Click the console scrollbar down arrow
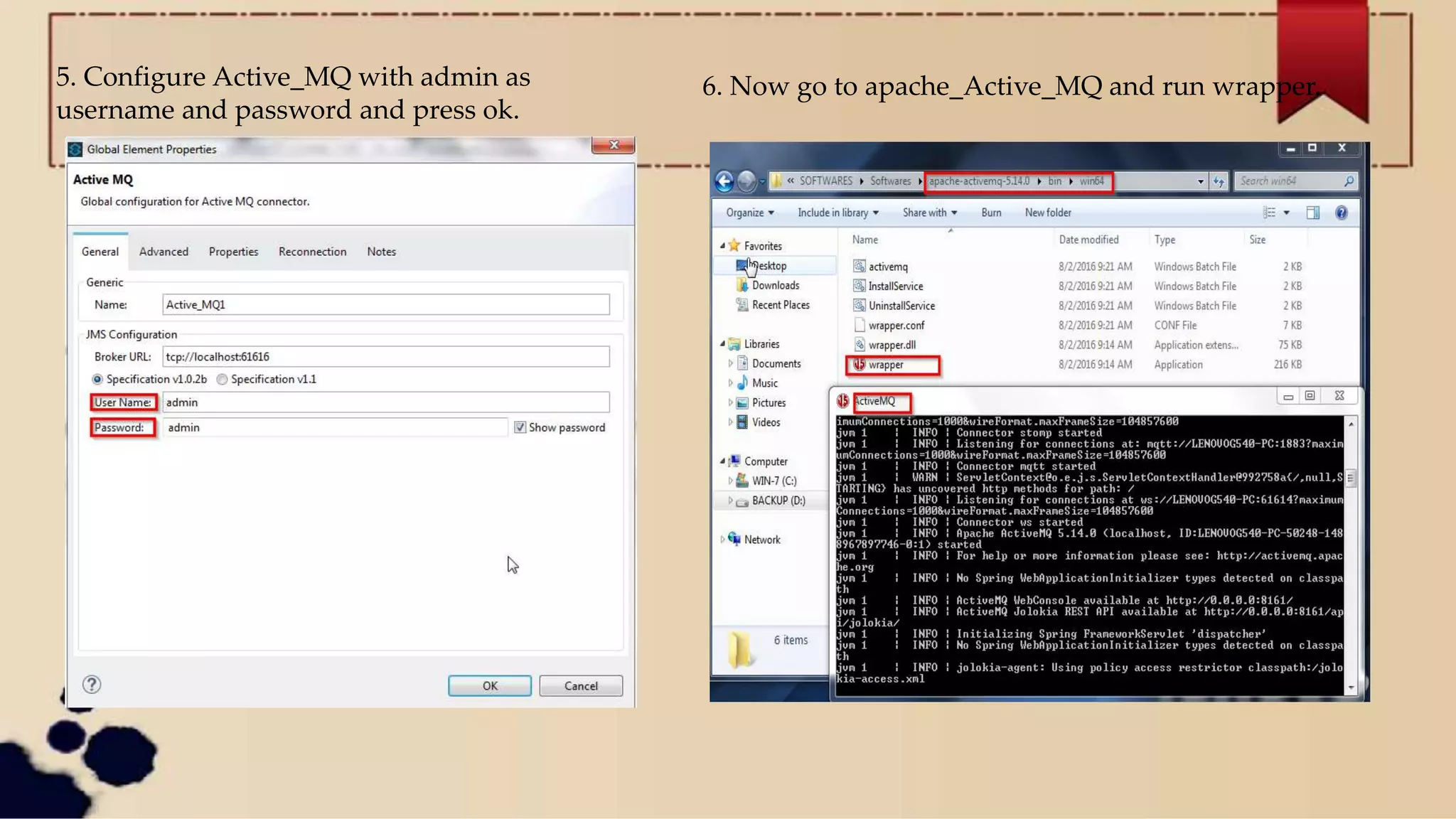 [x=1351, y=687]
